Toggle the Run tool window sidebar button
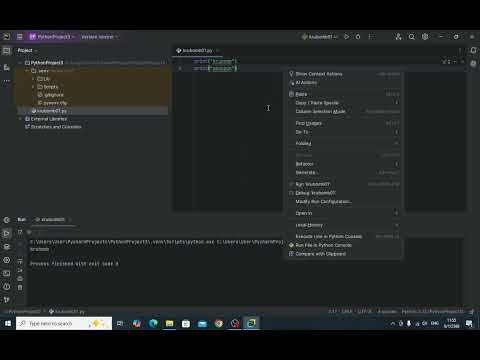 [7, 233]
